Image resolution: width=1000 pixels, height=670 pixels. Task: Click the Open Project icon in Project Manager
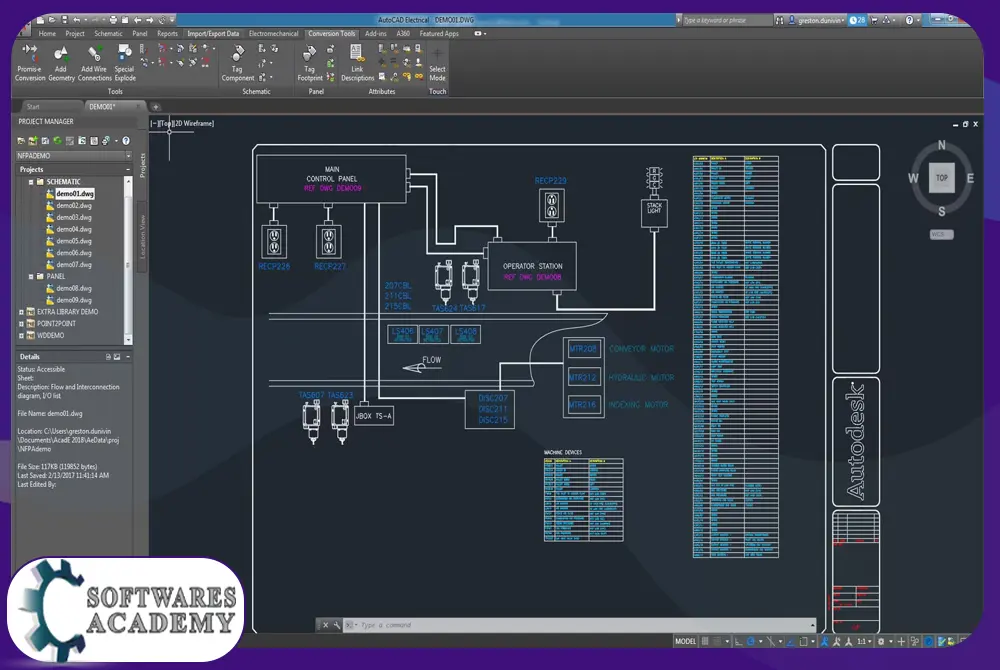tap(21, 140)
